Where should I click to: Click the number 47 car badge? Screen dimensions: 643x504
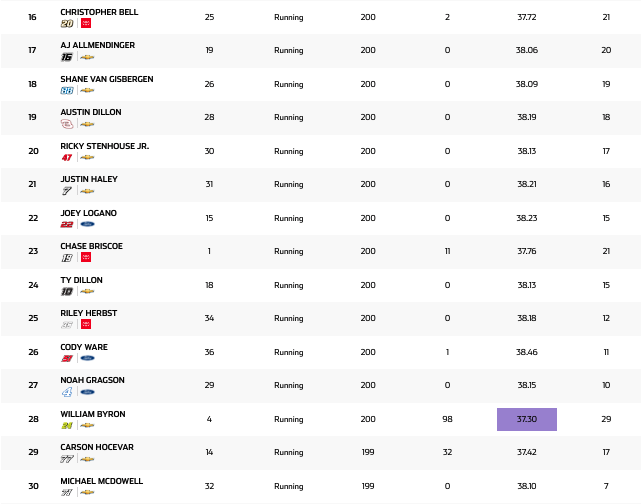(x=67, y=157)
